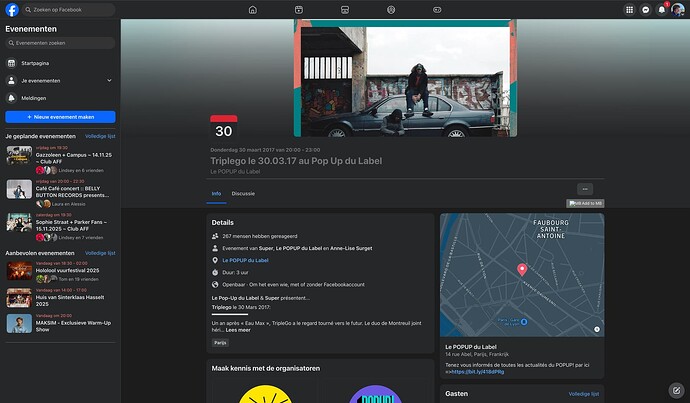This screenshot has width=690, height=403.
Task: Click the Evenementen zoeken search field
Action: click(x=60, y=45)
